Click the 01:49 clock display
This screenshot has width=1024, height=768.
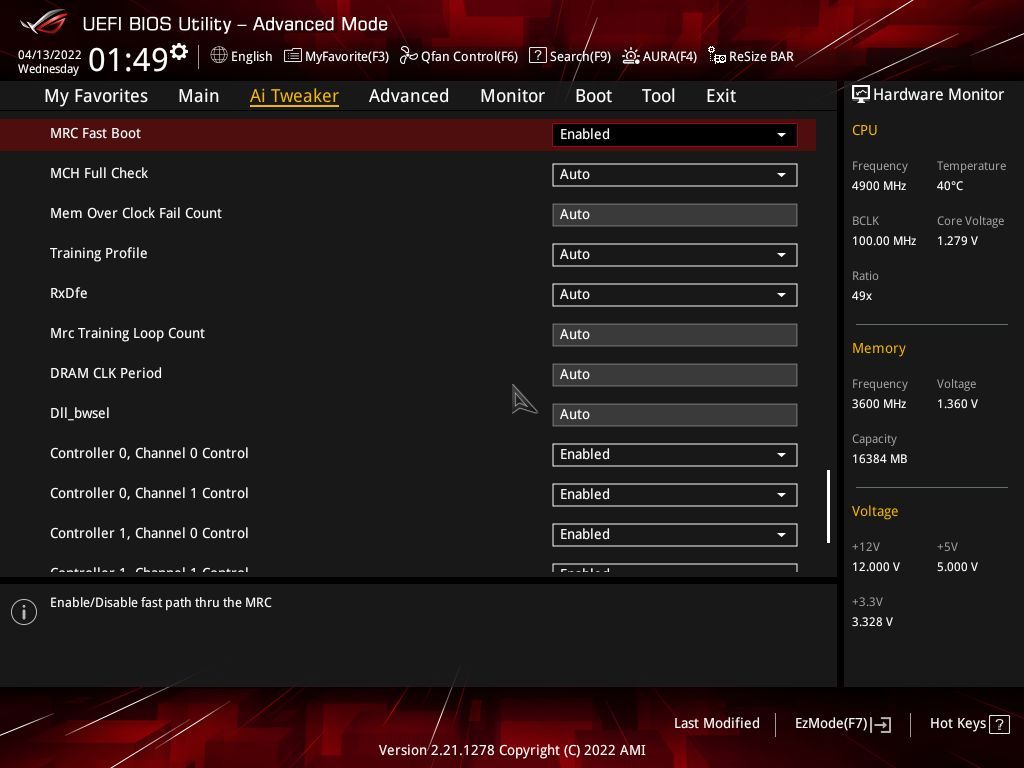click(x=128, y=60)
